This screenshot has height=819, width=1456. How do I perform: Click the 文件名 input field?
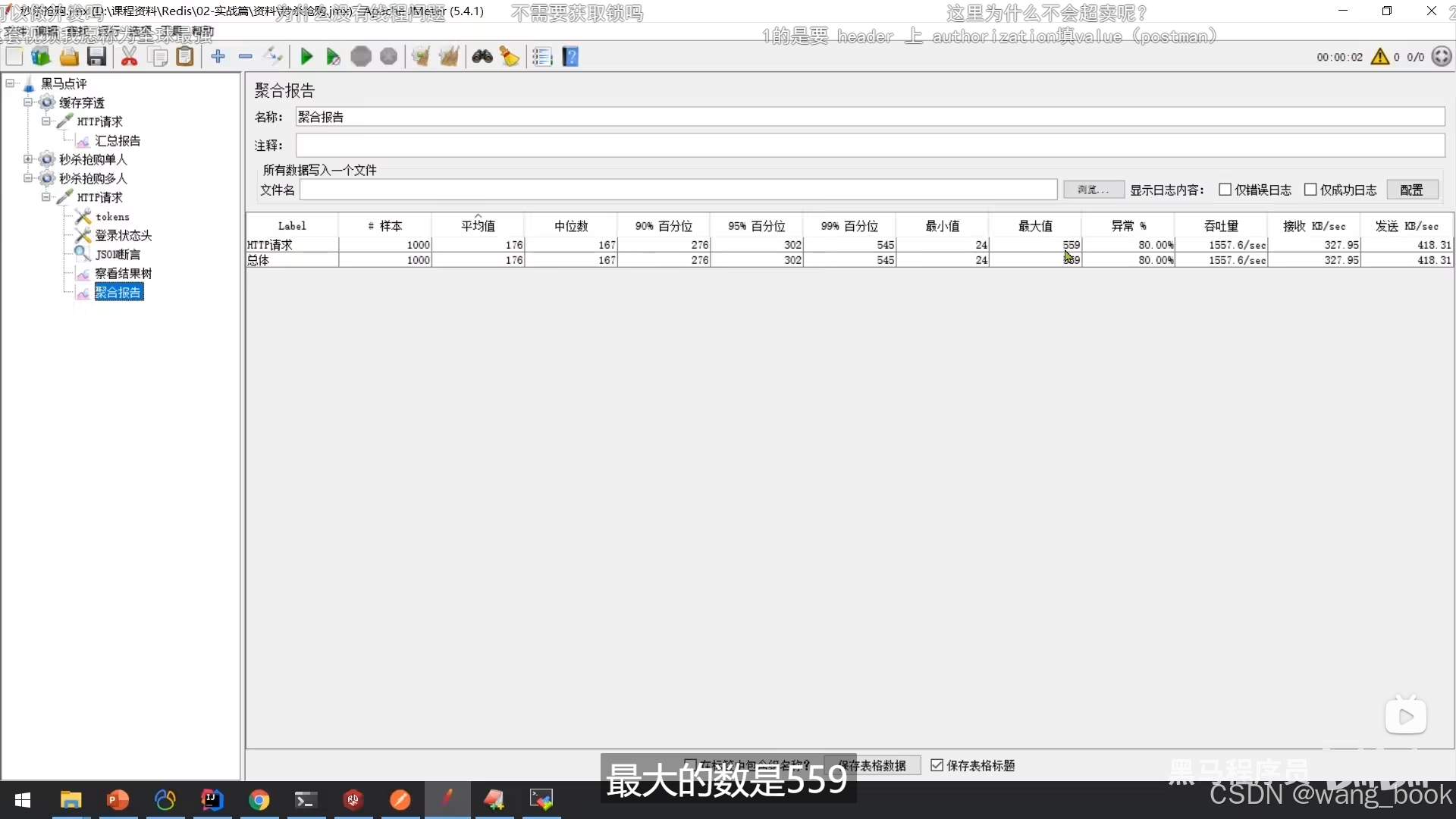(678, 190)
